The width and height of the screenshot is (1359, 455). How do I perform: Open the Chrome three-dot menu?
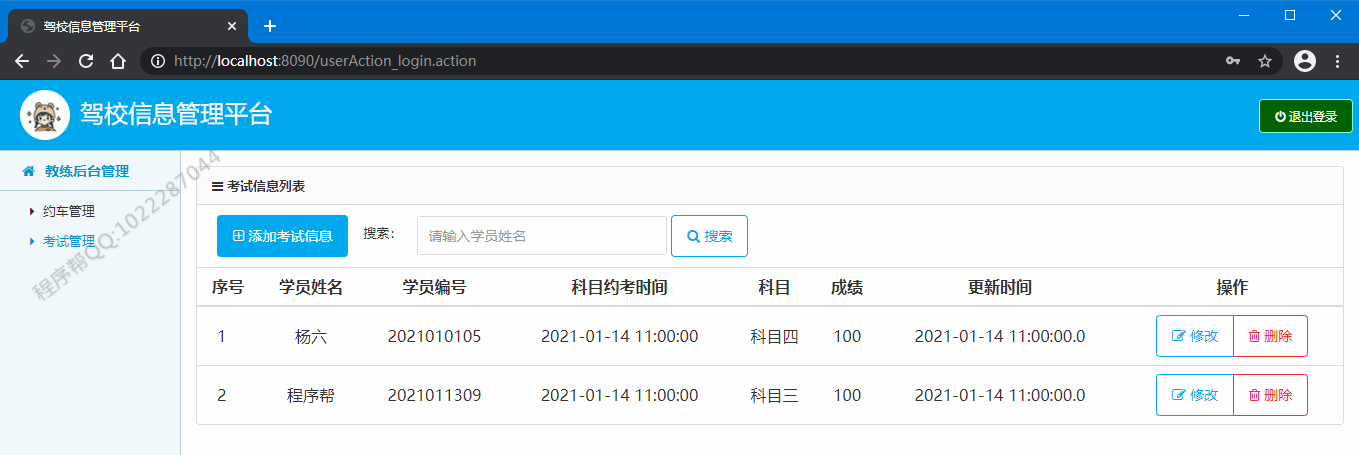pos(1338,61)
